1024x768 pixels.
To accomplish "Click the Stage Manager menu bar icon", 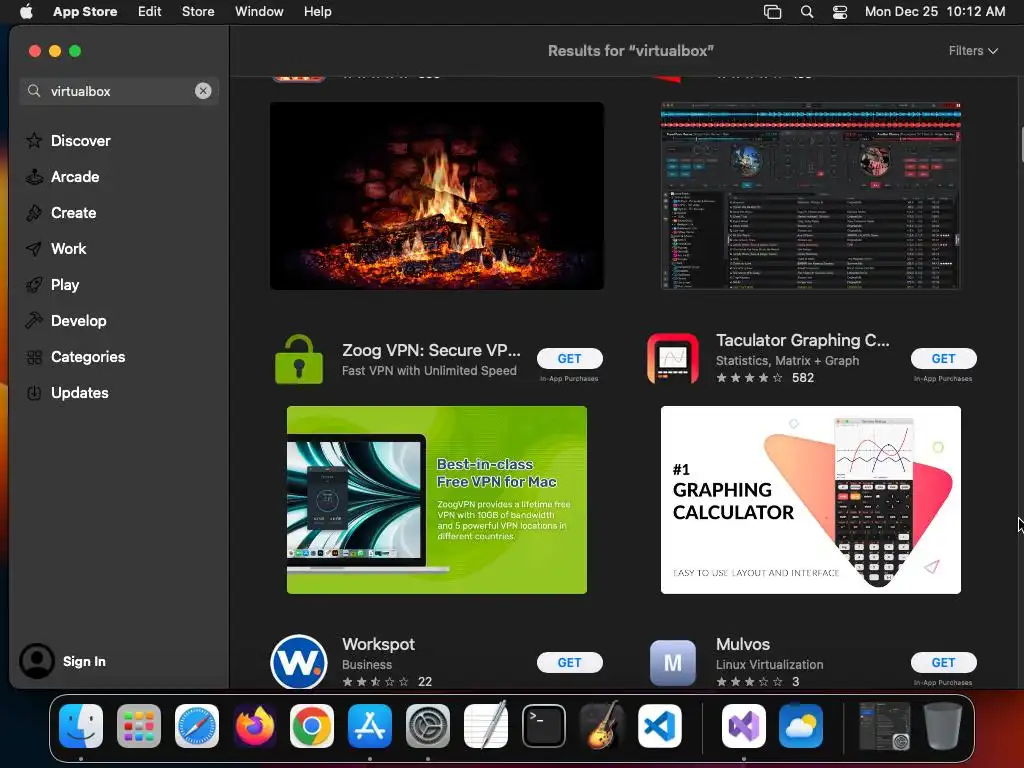I will click(772, 11).
